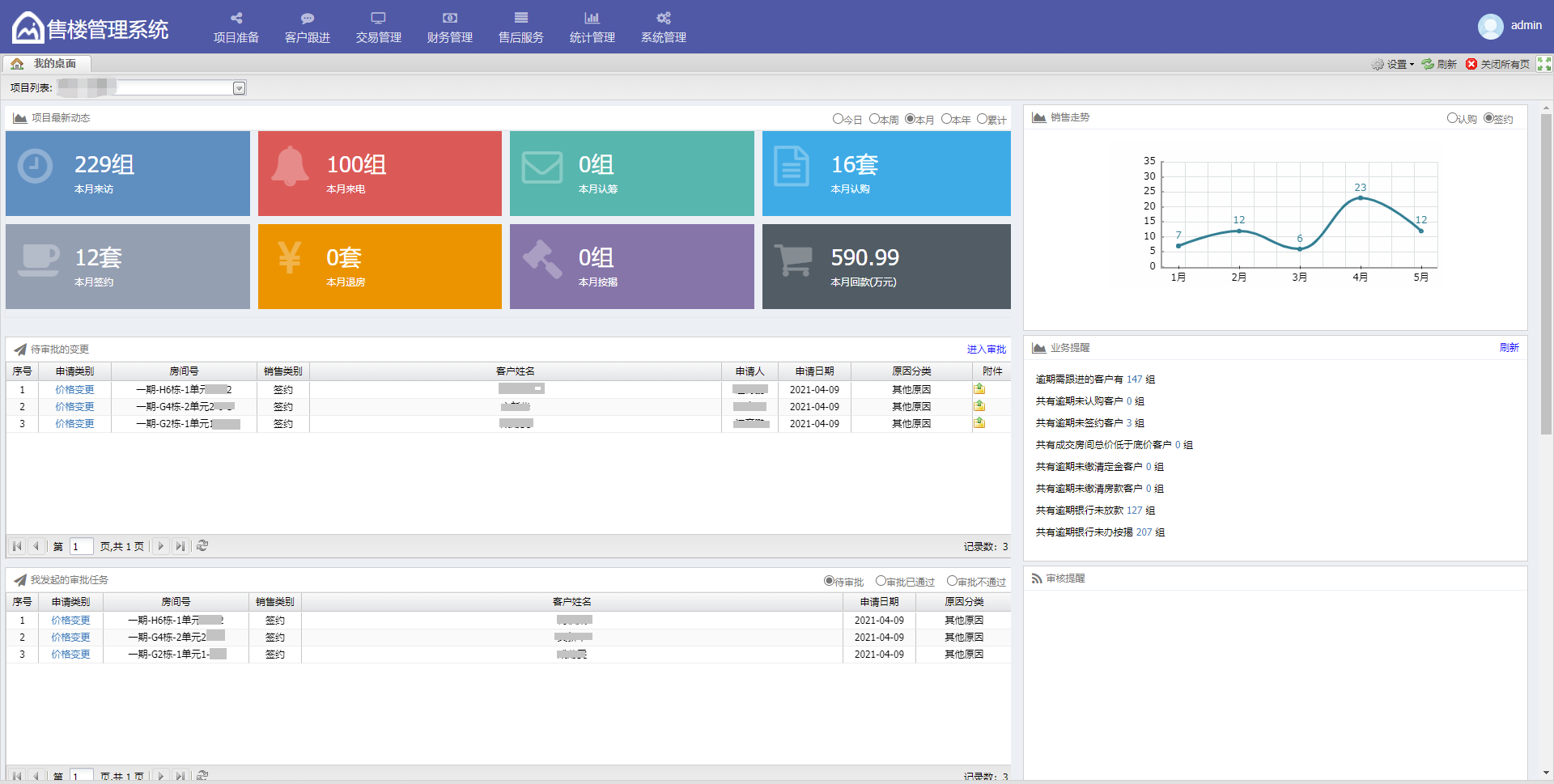
Task: Open the 客户跟进 chat icon
Action: 308,18
